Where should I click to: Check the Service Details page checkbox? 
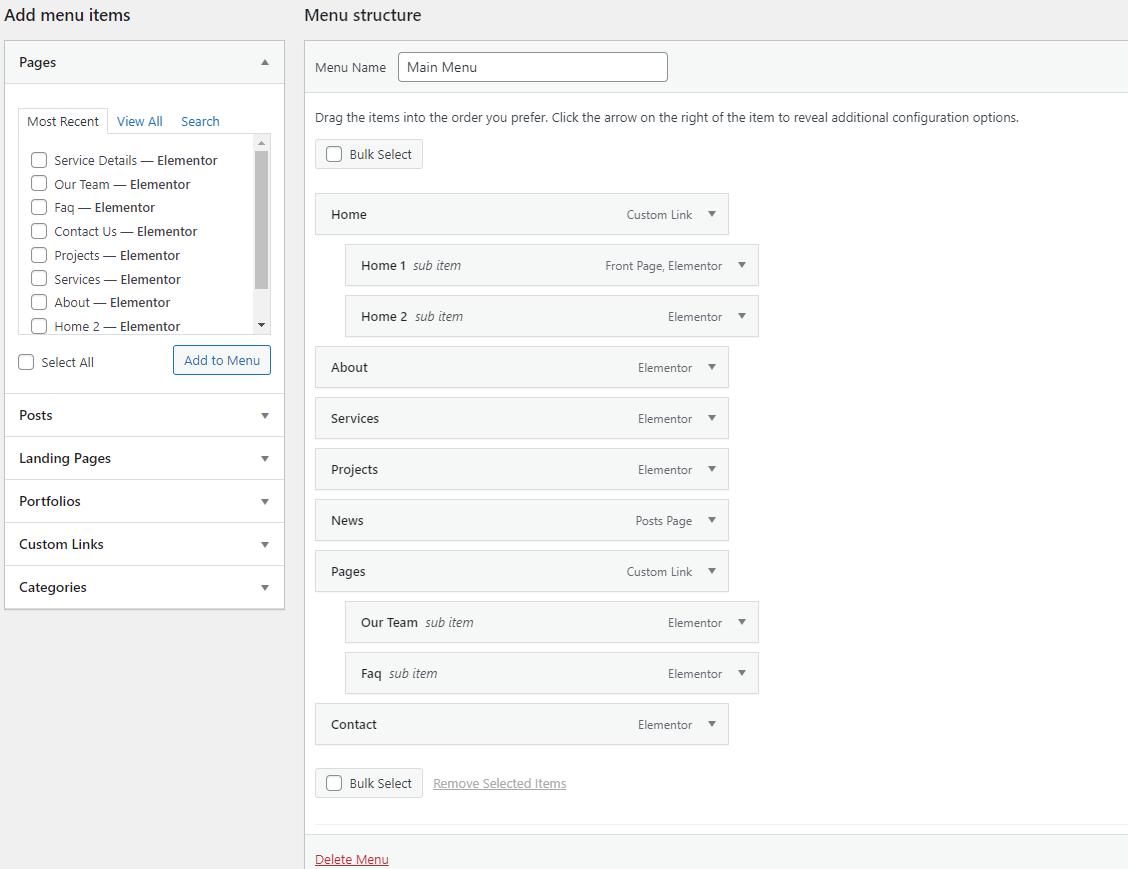click(x=39, y=160)
